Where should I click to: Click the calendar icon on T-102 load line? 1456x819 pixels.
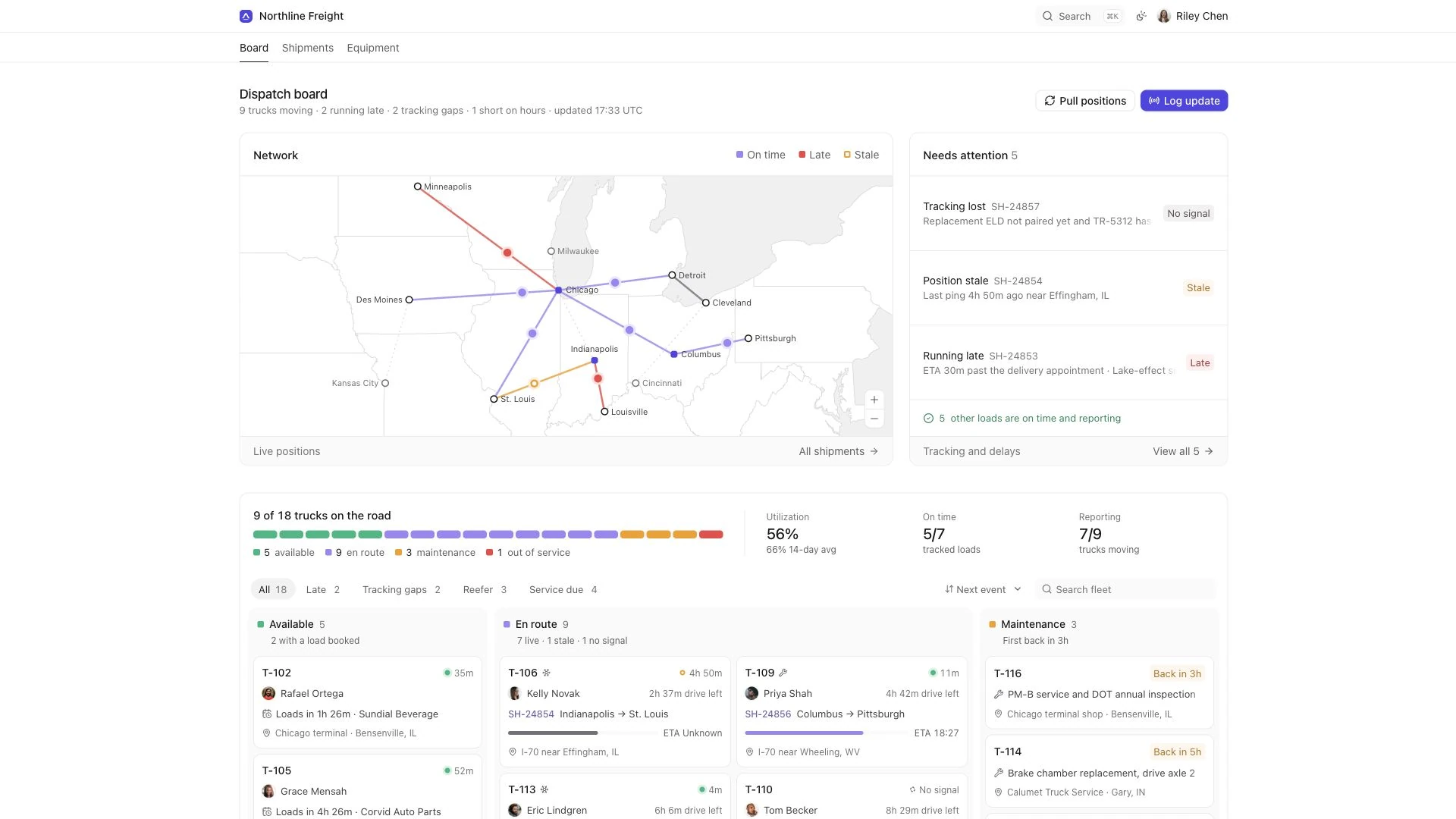click(267, 714)
